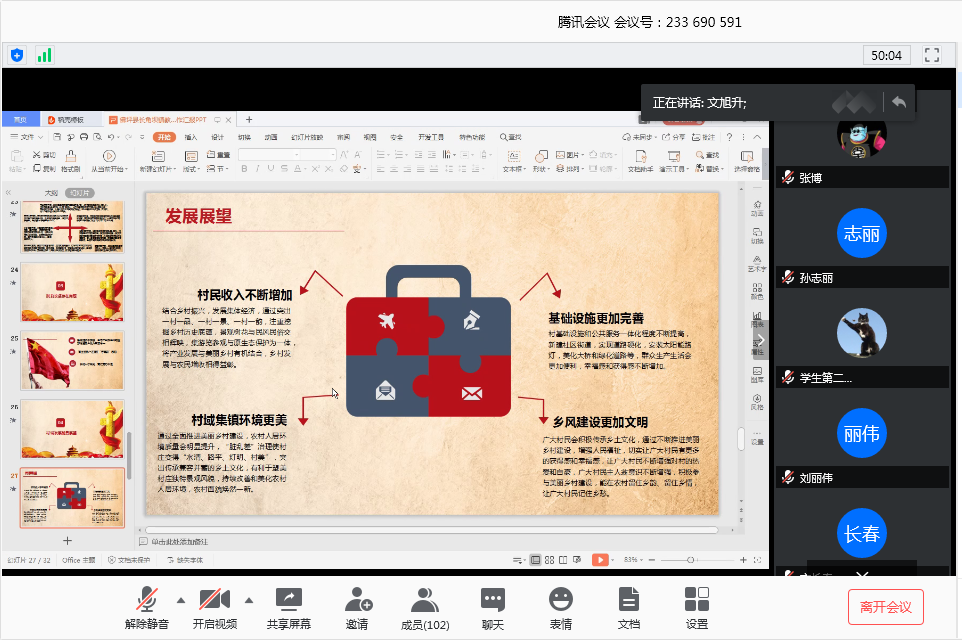Click the network signal strength icon
Viewport: 962px width, 640px height.
click(x=44, y=55)
